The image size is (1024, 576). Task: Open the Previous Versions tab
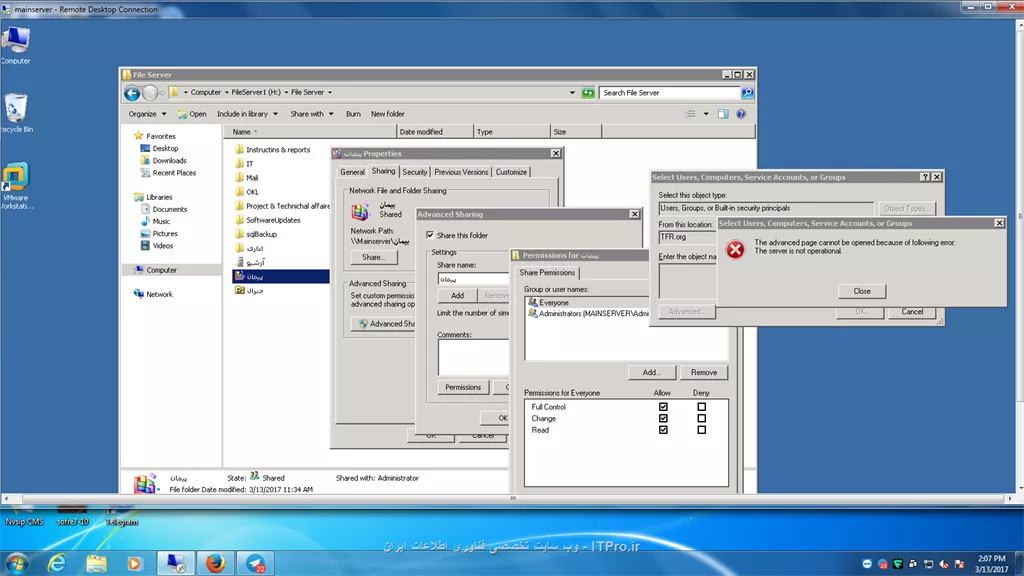coord(461,172)
